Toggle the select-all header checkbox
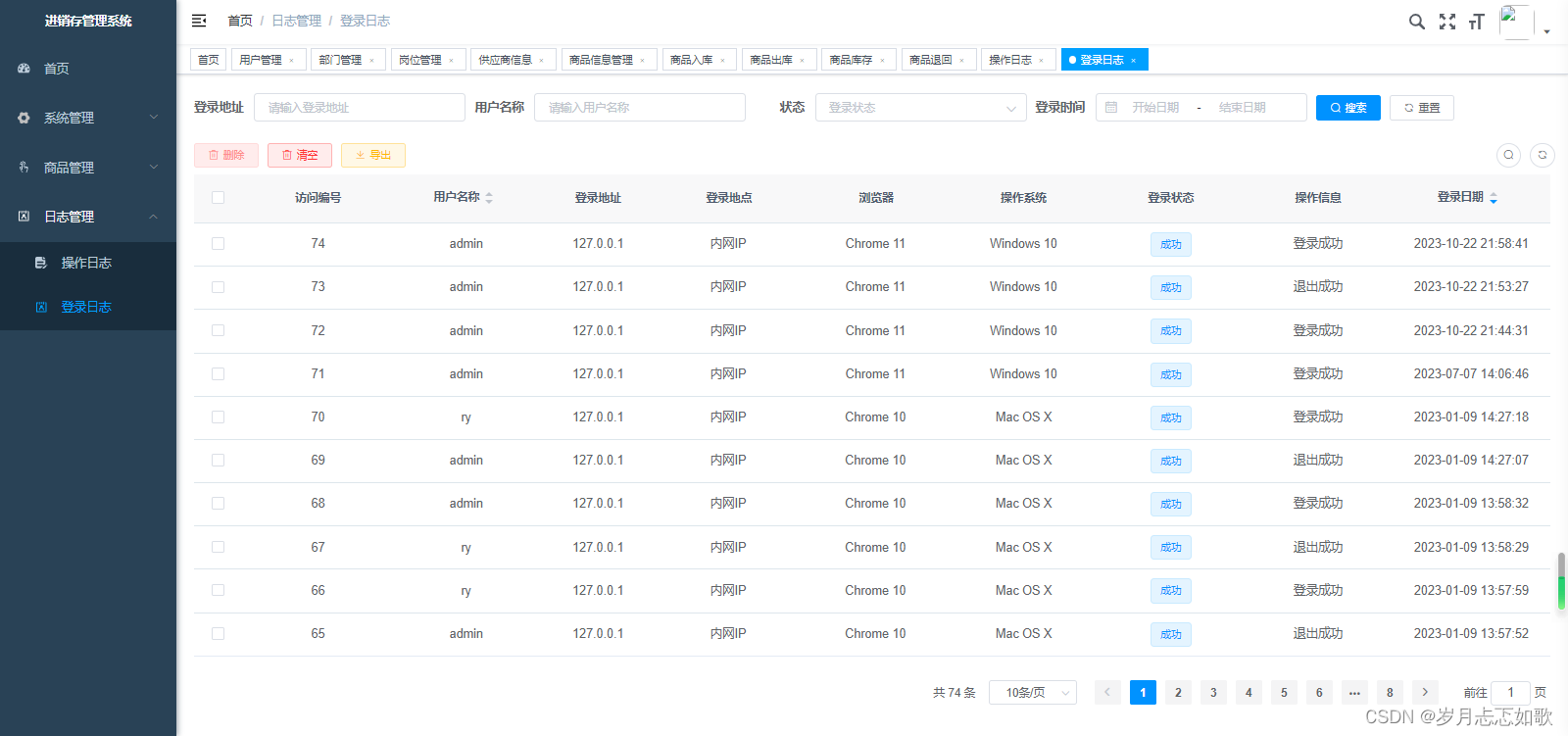Viewport: 1568px width, 736px height. [218, 198]
